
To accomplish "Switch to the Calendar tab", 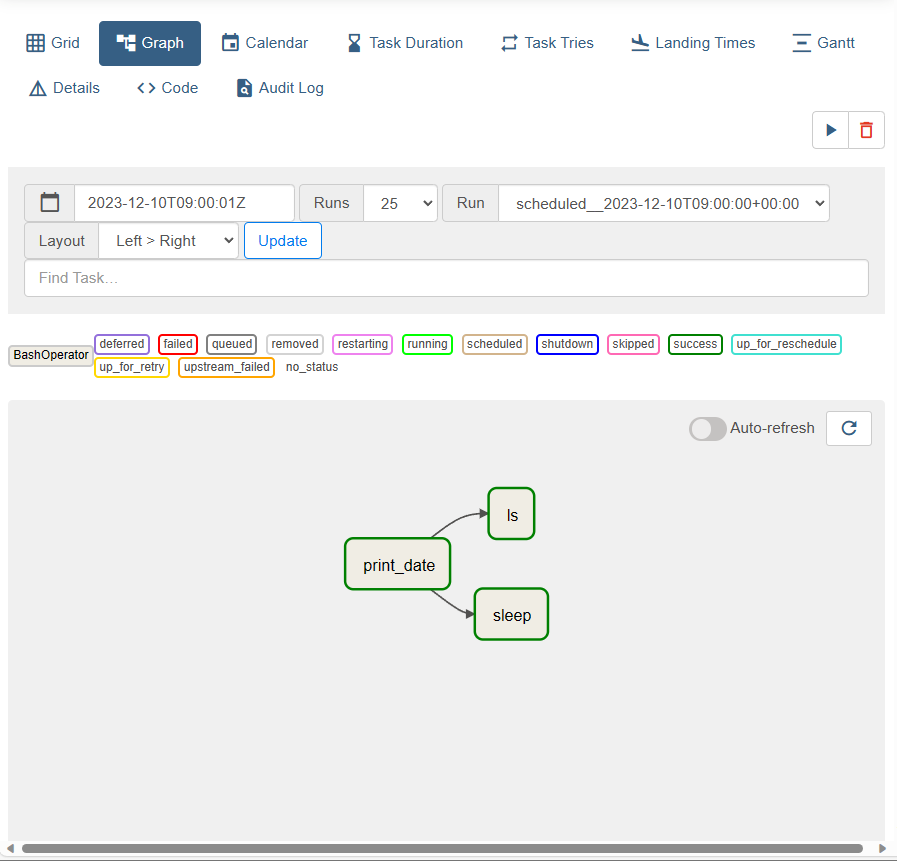I will click(x=265, y=43).
